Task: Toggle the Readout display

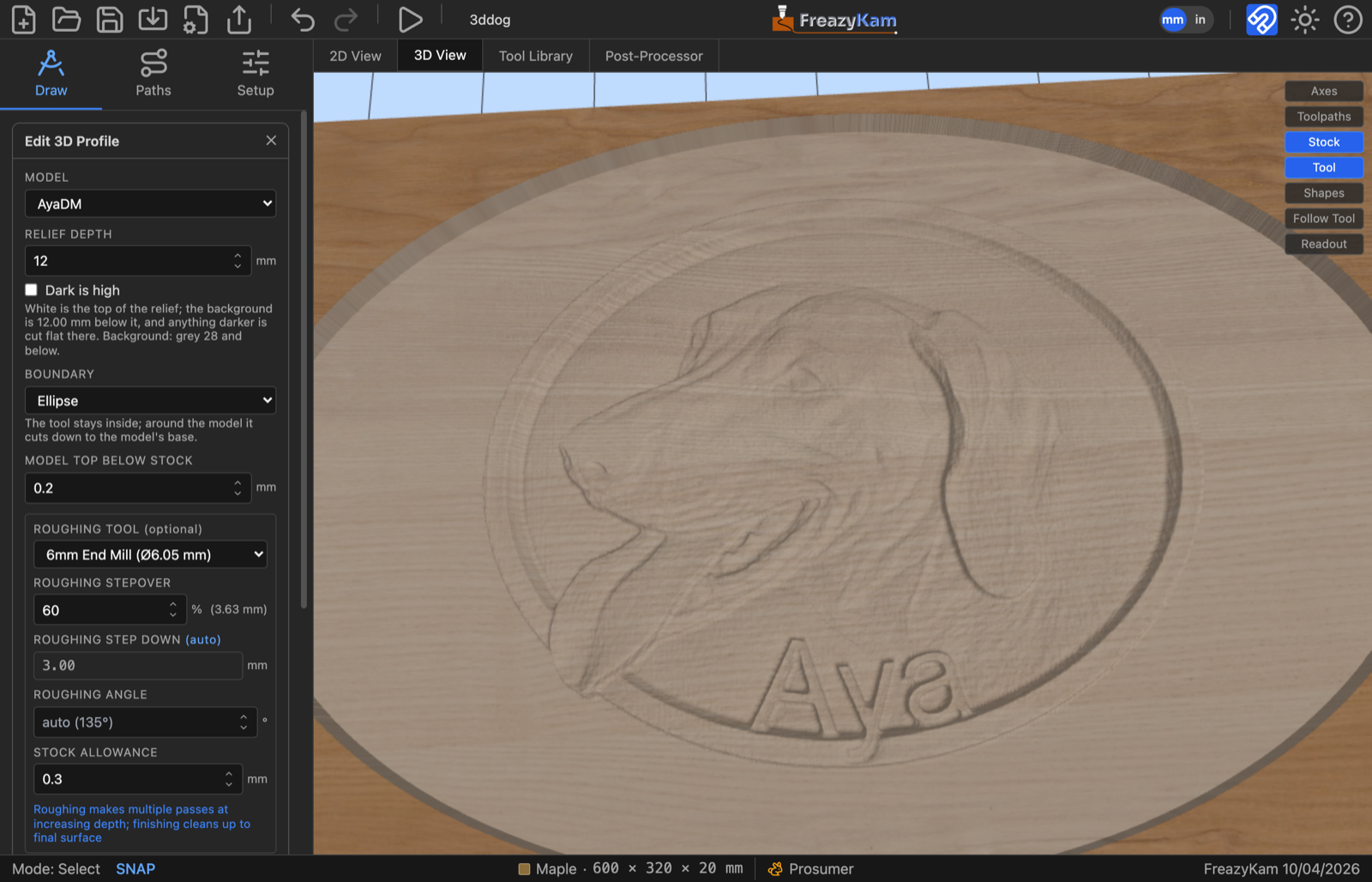Action: (x=1324, y=244)
